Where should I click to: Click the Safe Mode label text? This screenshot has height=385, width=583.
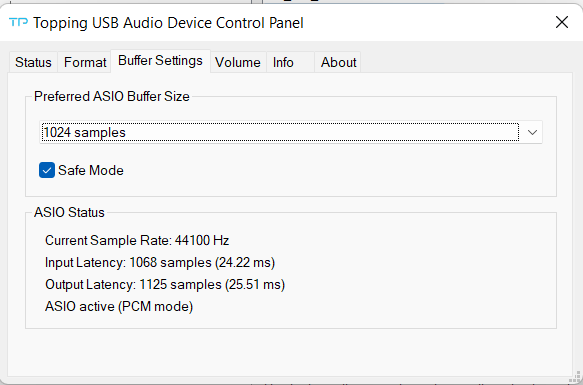pyautogui.click(x=91, y=170)
